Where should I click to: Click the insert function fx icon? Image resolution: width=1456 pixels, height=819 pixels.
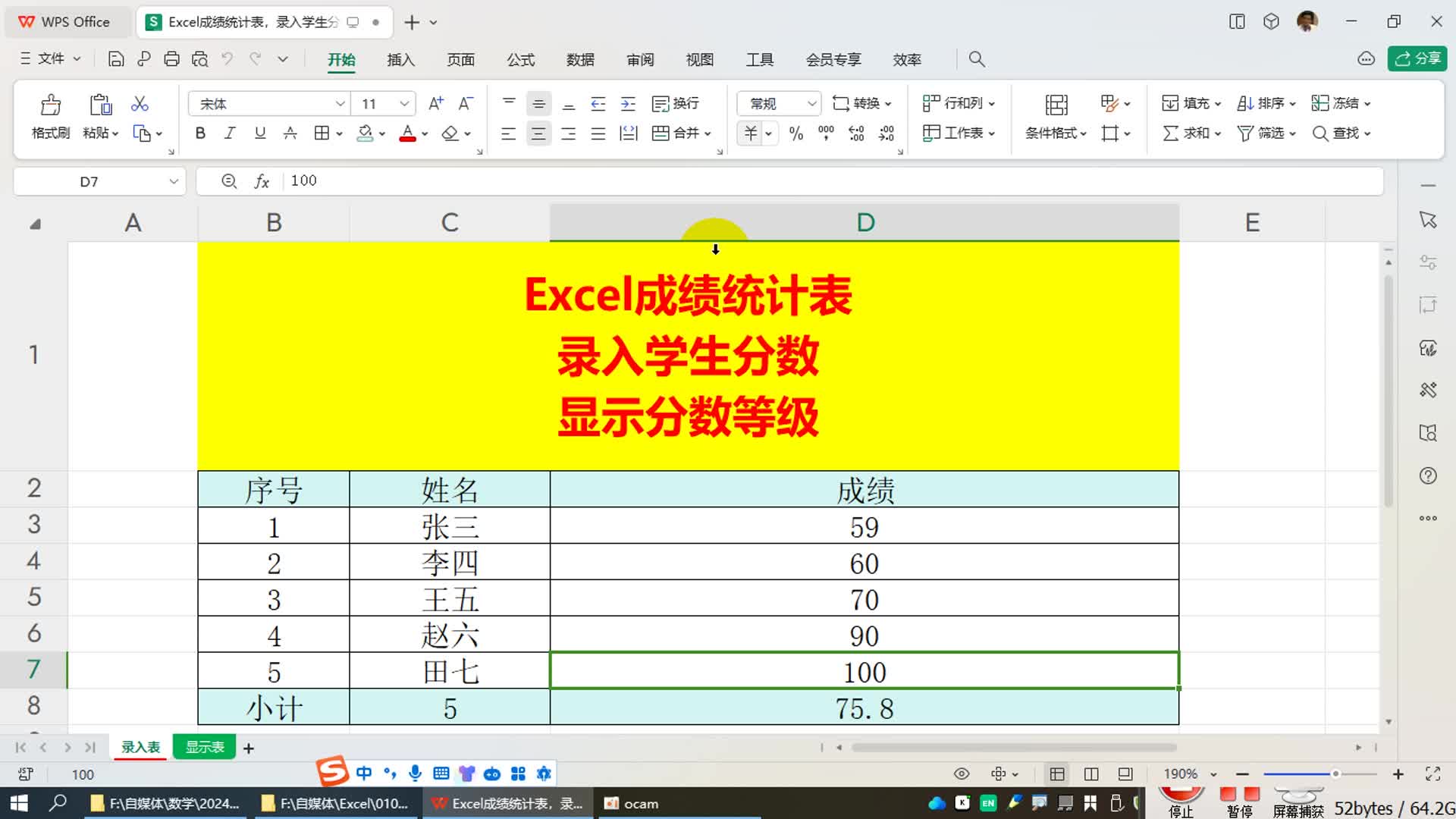[x=262, y=181]
